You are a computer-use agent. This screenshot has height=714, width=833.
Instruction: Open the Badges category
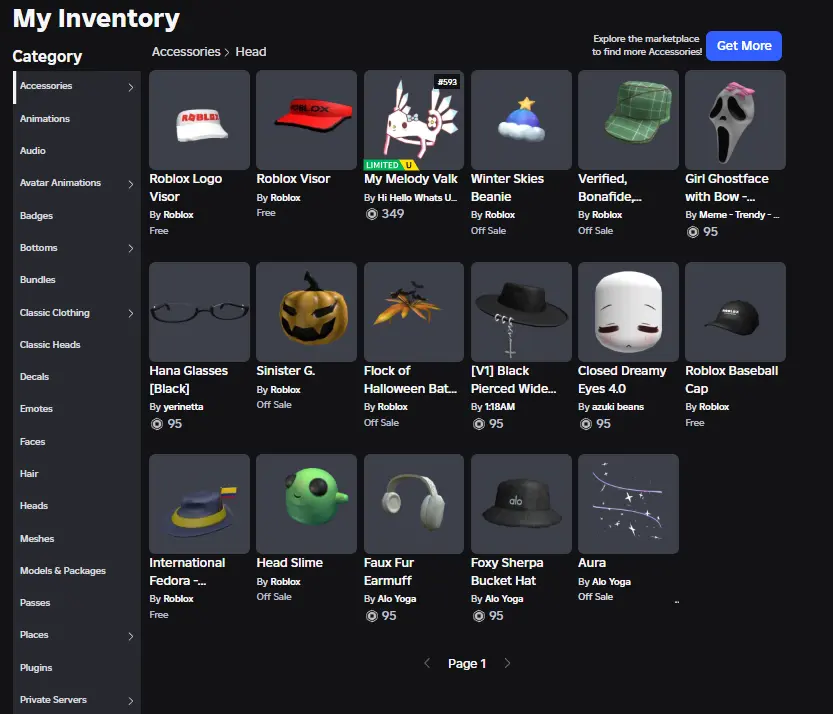(x=37, y=216)
